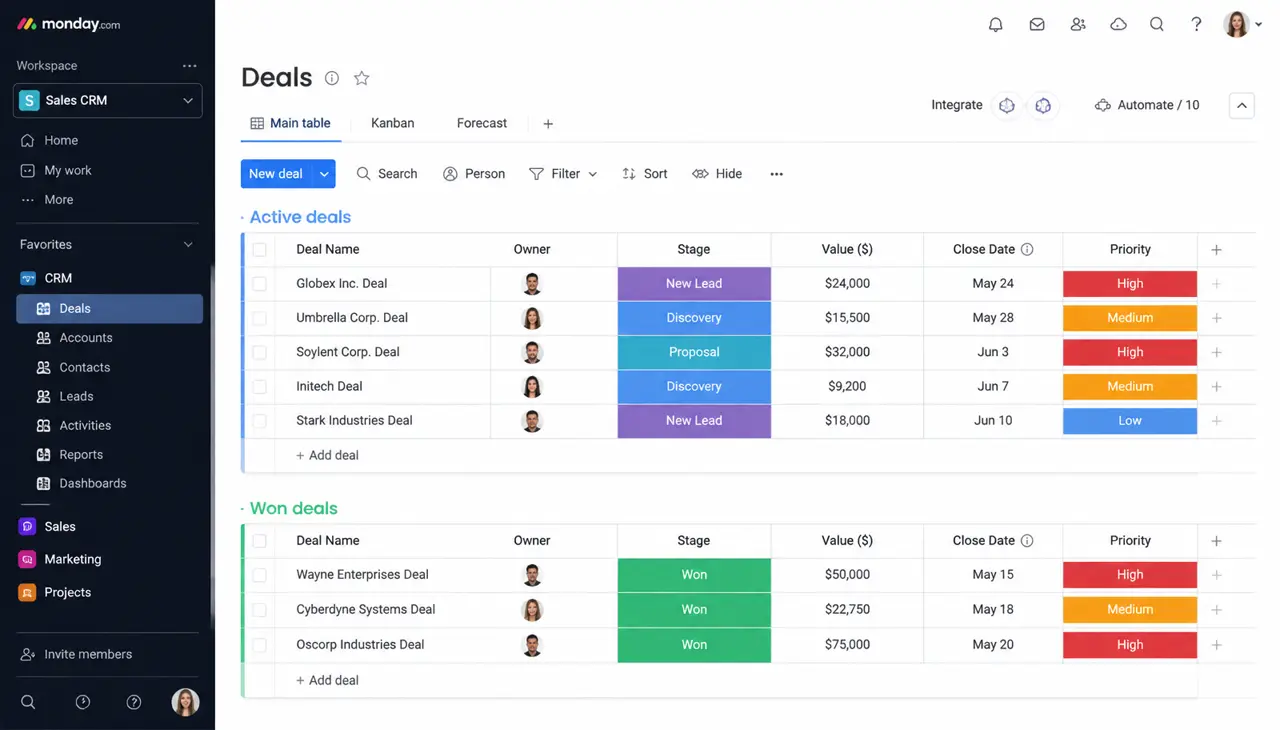This screenshot has height=730, width=1280.
Task: Add deal in Won deals group
Action: [327, 680]
